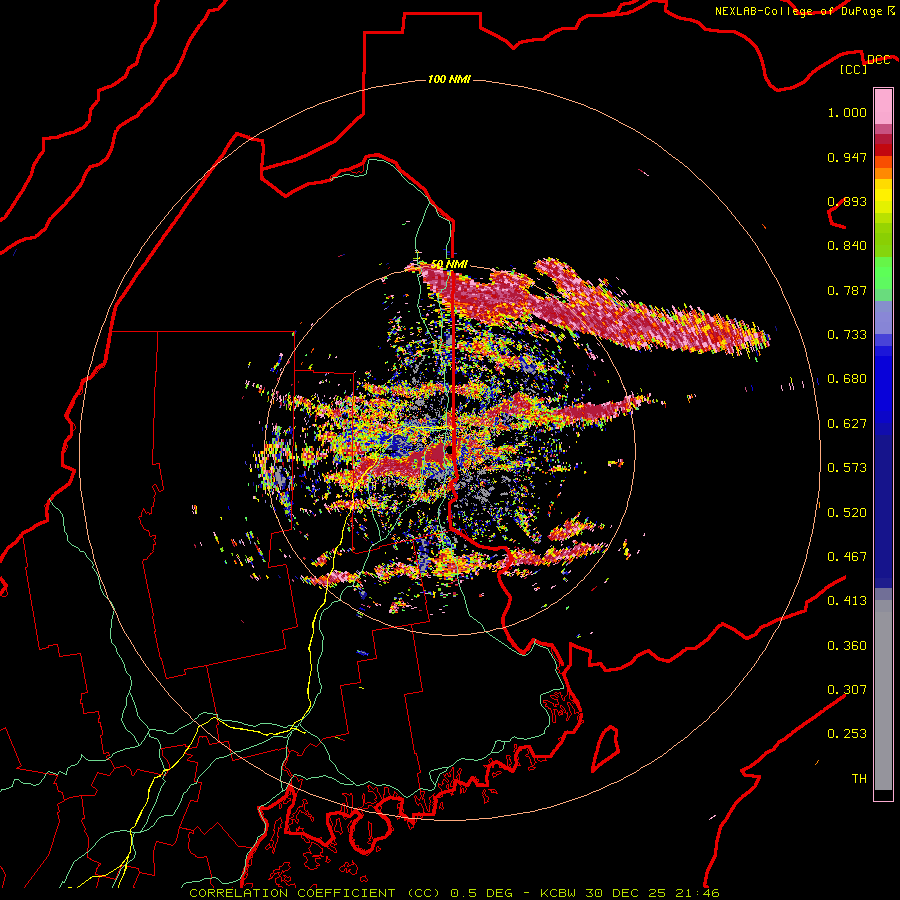Image resolution: width=900 pixels, height=900 pixels.
Task: Click the 100 NMI range ring label
Action: [x=449, y=79]
